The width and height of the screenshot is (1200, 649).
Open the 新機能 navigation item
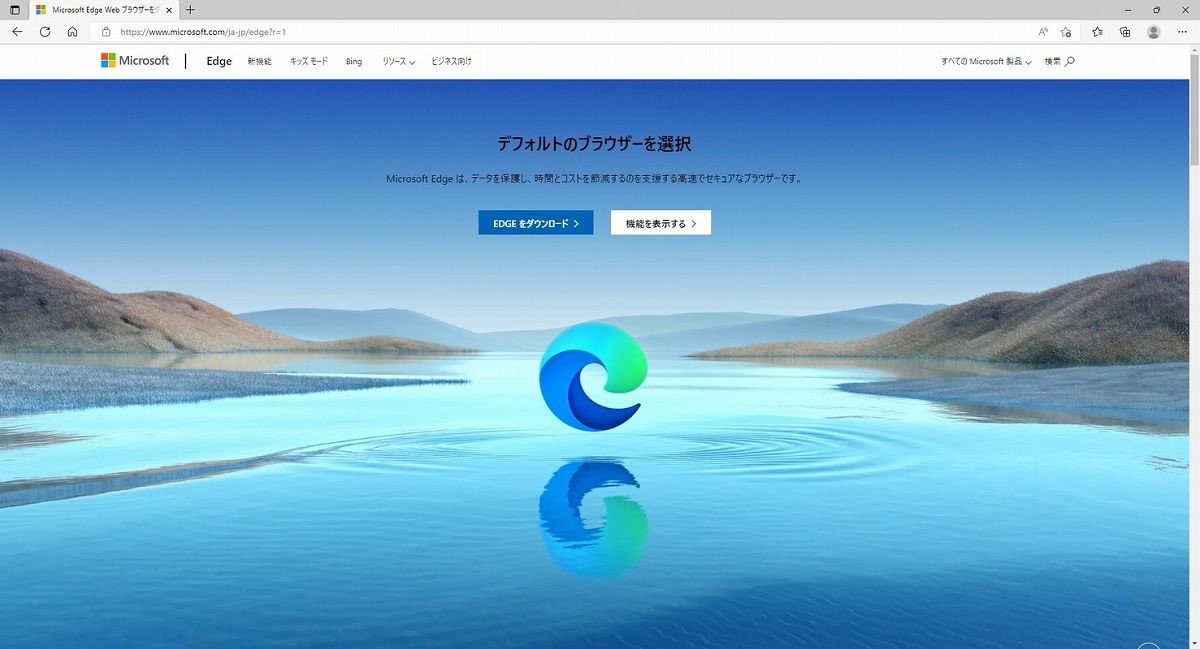tap(259, 61)
